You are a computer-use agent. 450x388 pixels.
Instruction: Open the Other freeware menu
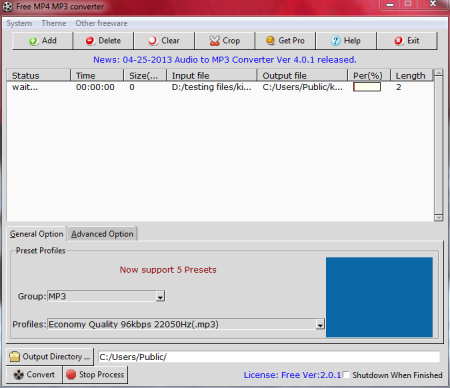(101, 23)
